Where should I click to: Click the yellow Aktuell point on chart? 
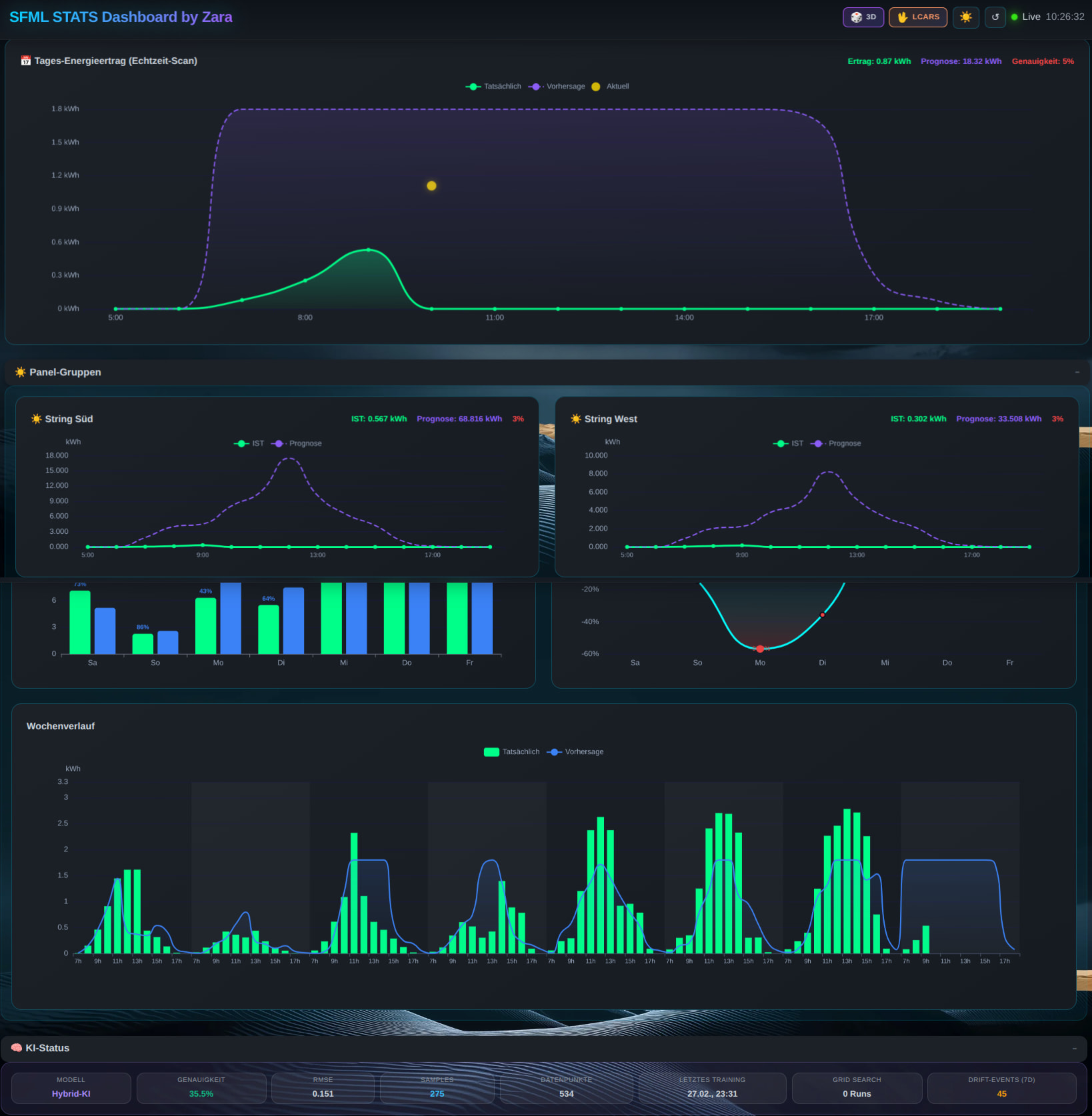431,186
